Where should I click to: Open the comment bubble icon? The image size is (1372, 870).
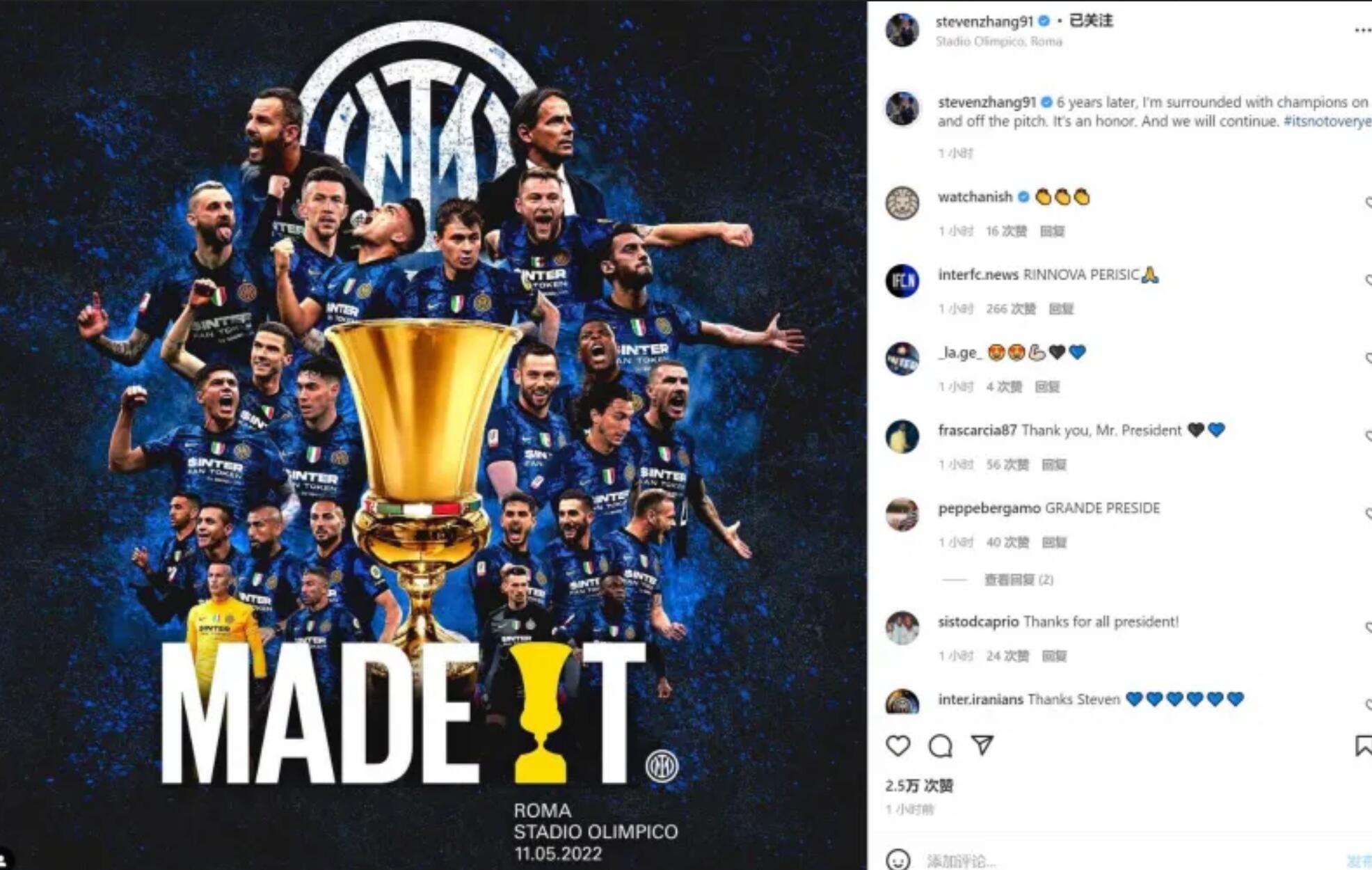pos(940,745)
